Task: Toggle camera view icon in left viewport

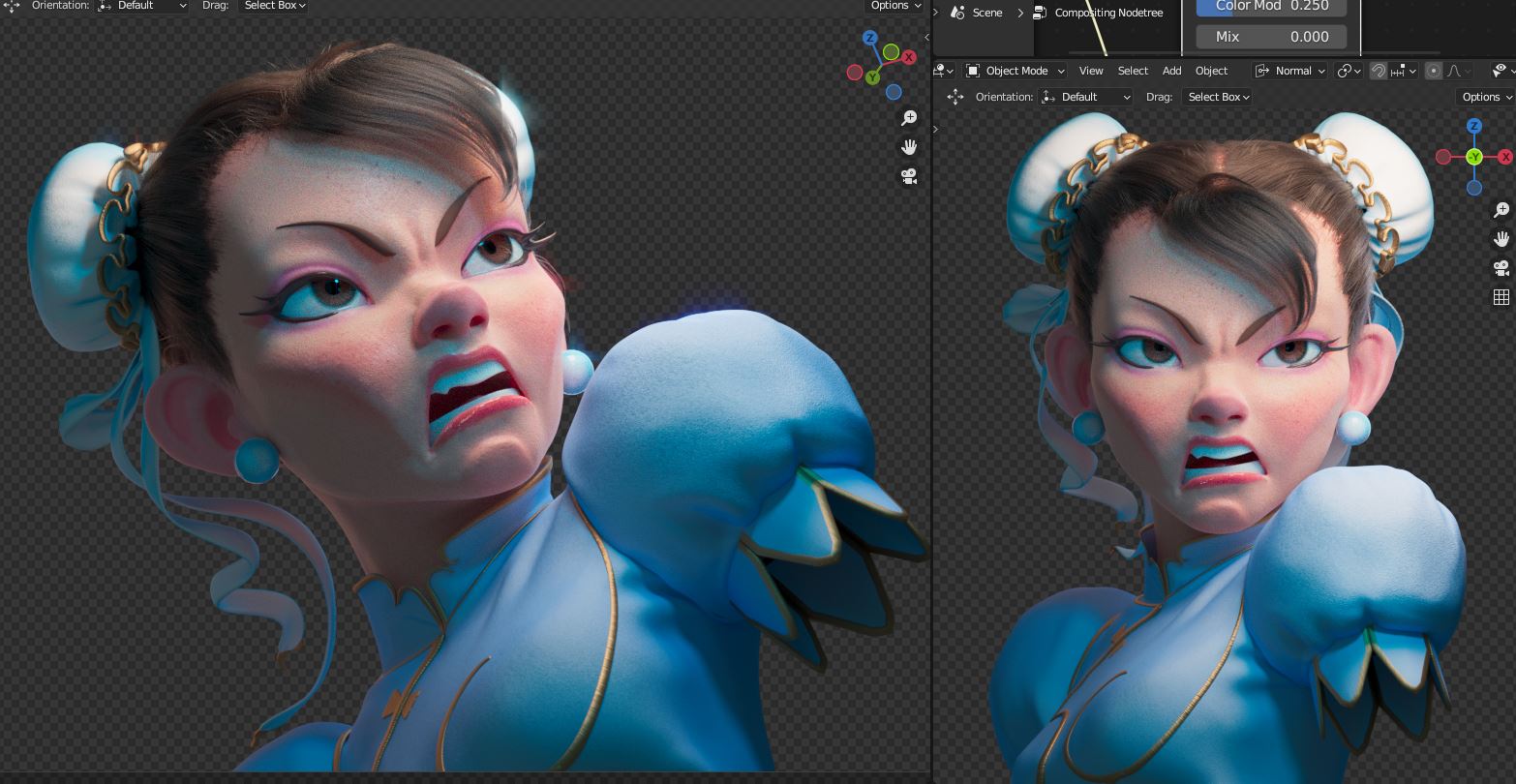Action: click(x=909, y=176)
